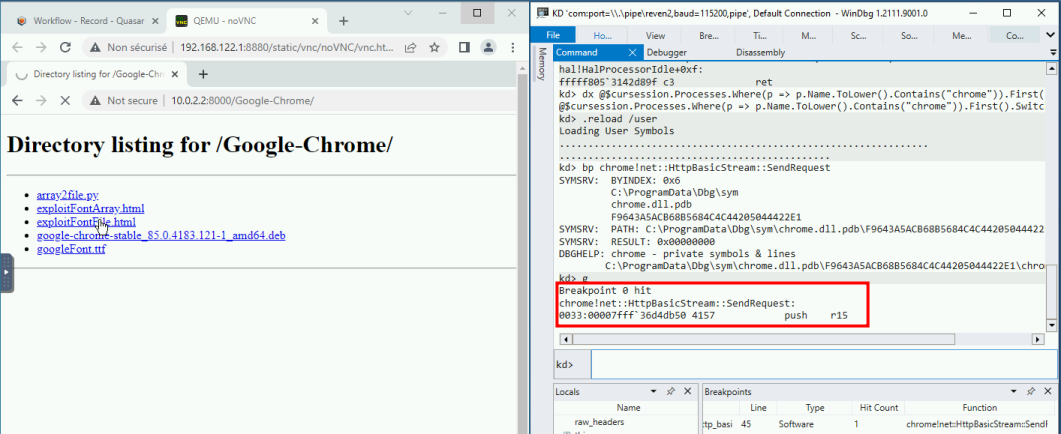Click command output scroll-up arrow

[x=1051, y=68]
